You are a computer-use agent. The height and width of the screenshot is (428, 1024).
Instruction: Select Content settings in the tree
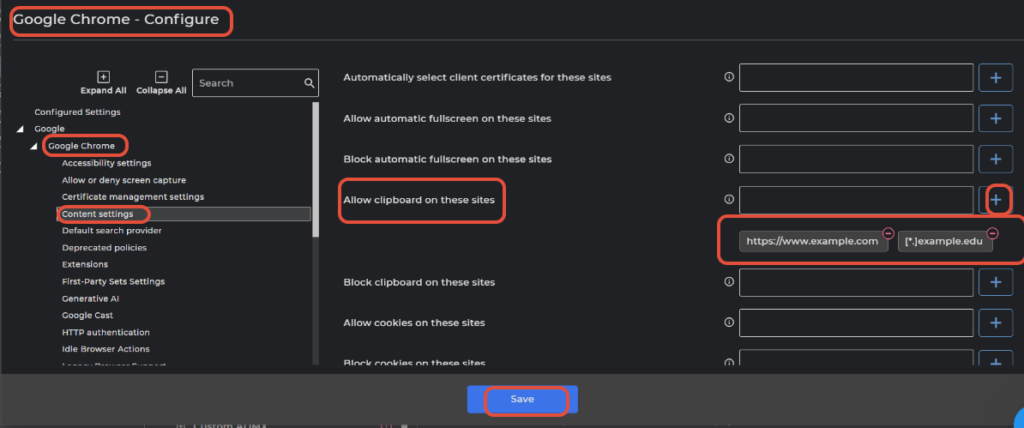tap(97, 214)
